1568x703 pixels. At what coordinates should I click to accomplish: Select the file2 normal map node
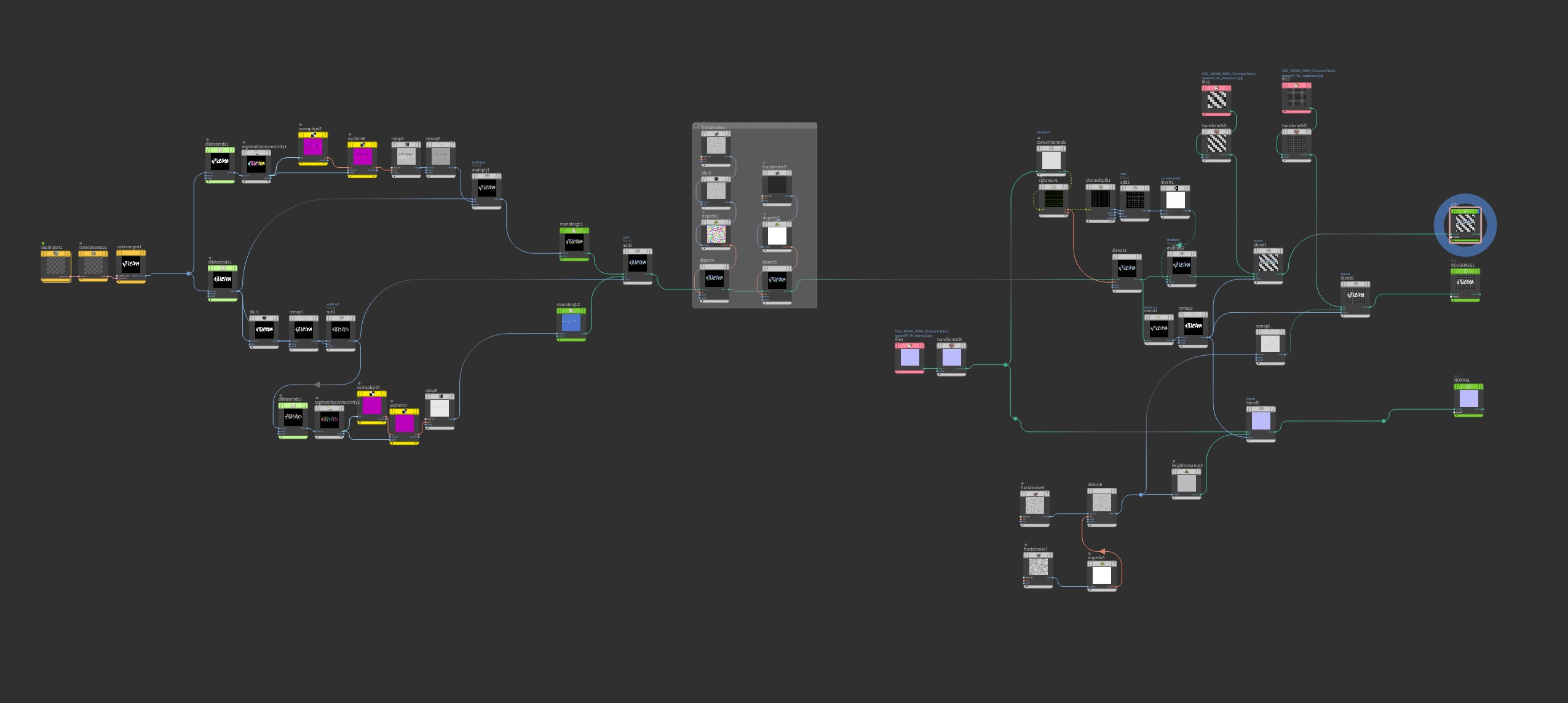pos(910,358)
